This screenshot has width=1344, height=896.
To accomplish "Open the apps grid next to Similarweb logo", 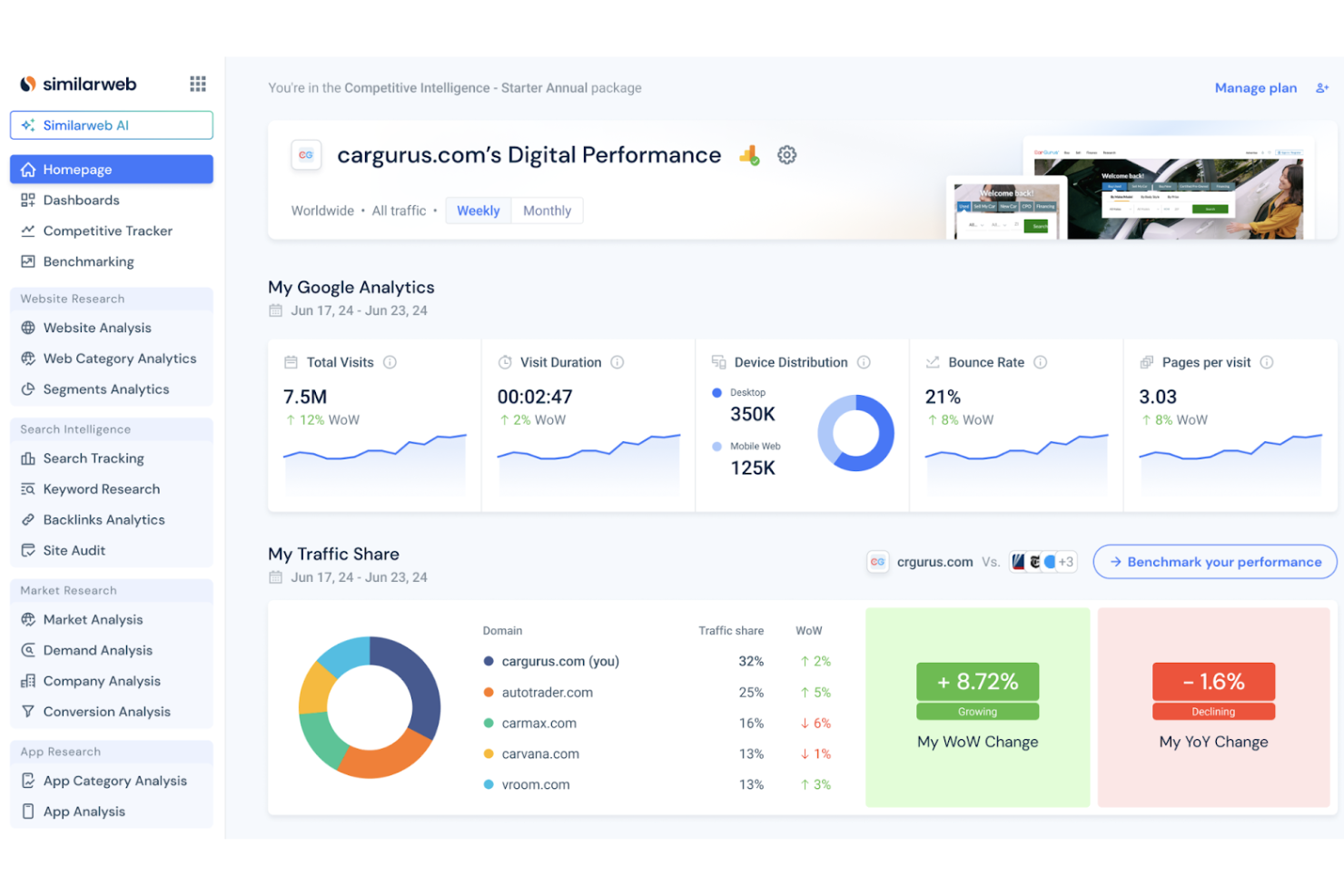I will click(197, 84).
